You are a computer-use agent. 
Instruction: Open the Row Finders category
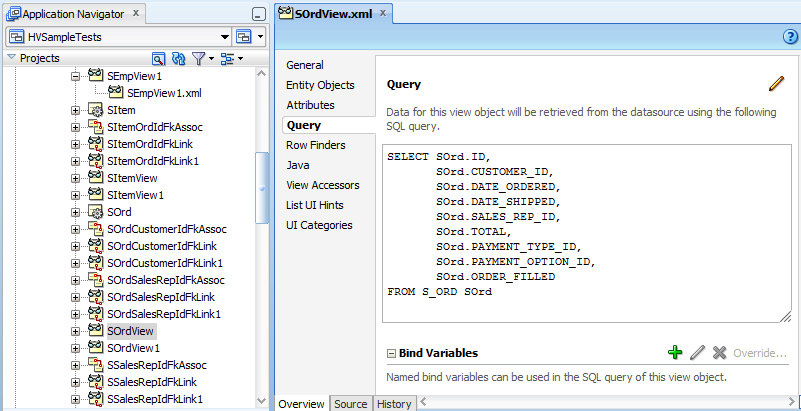tap(316, 145)
